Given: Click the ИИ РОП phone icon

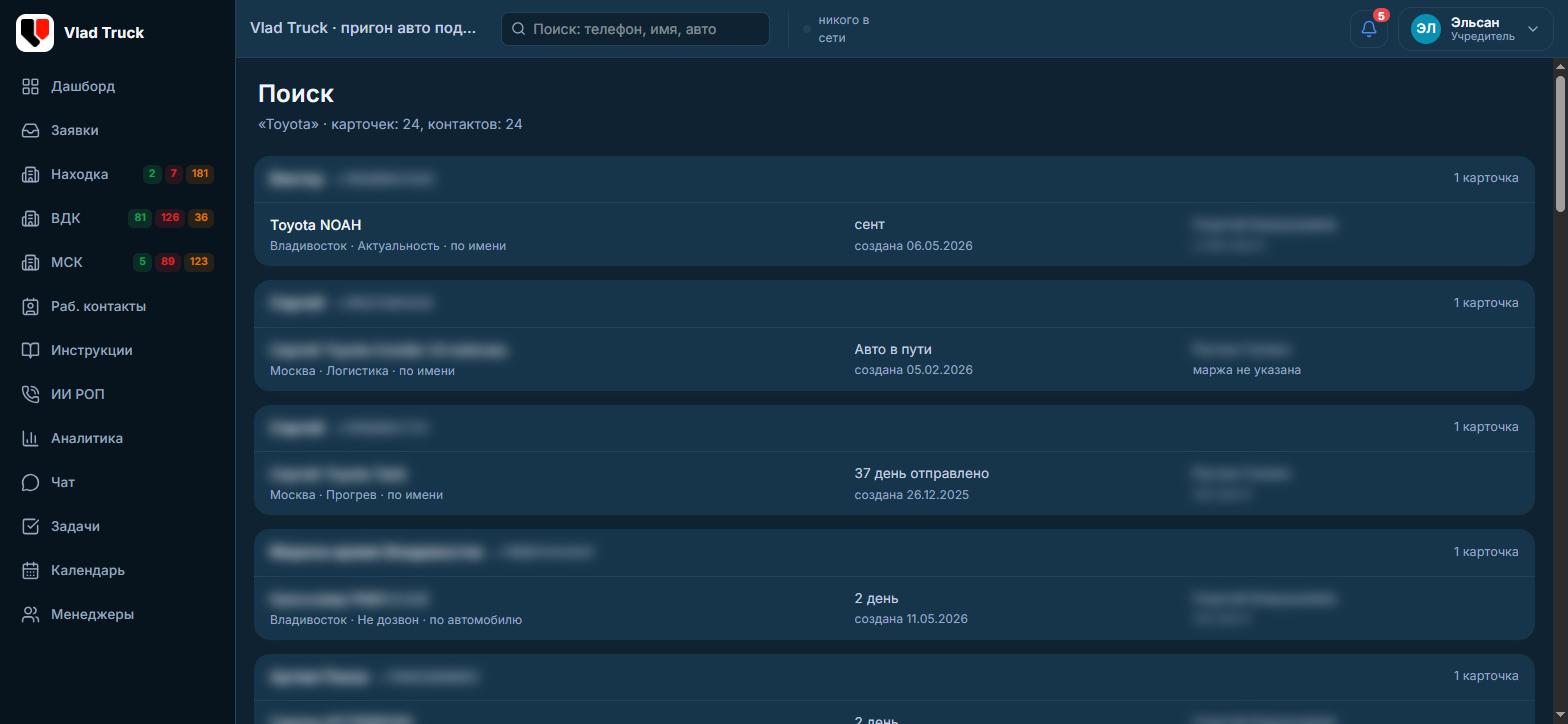Looking at the screenshot, I should coord(31,395).
